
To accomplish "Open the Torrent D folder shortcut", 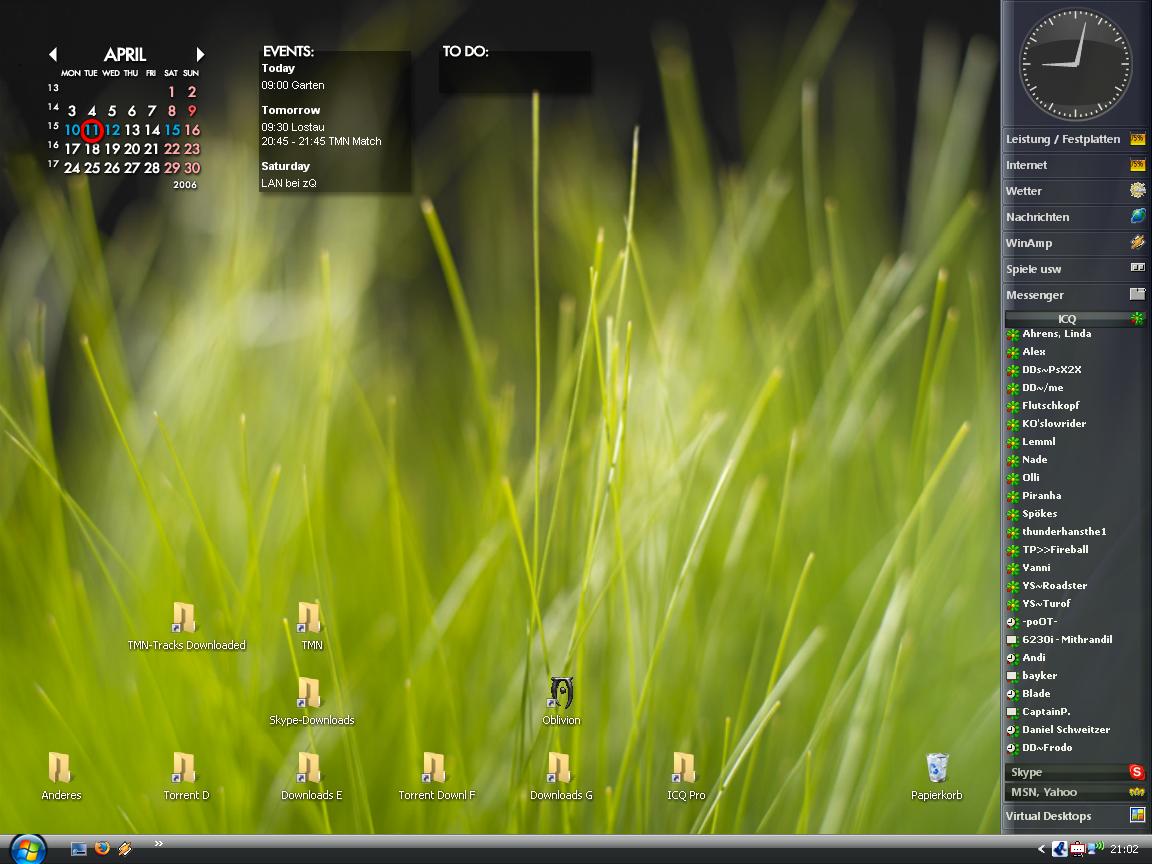I will coord(185,769).
